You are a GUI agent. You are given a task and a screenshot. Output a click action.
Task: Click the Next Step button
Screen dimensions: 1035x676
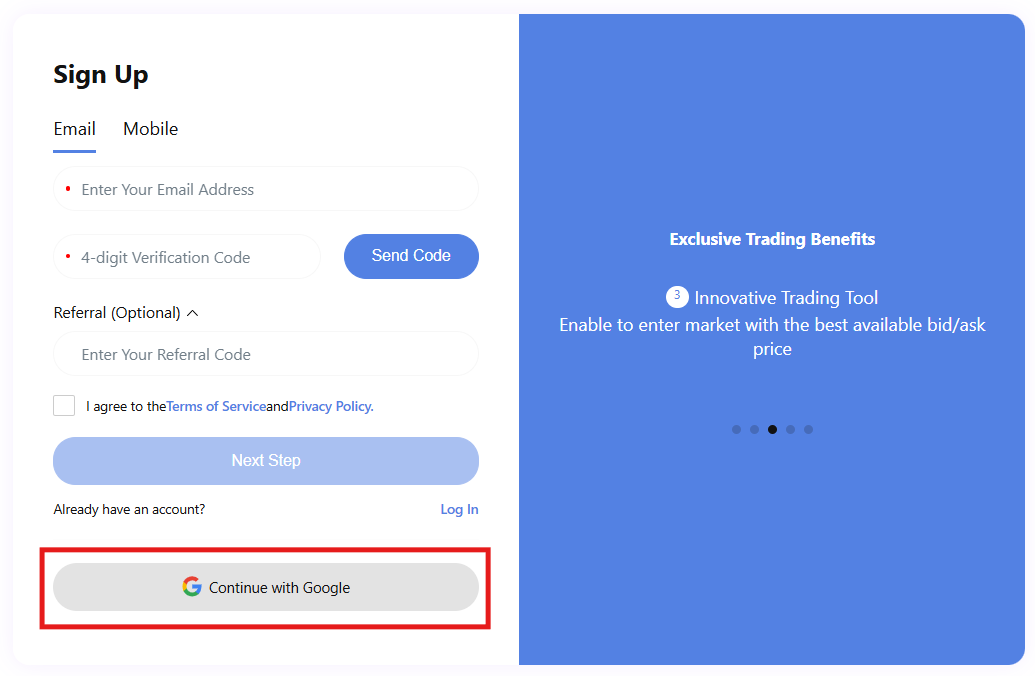pos(266,461)
